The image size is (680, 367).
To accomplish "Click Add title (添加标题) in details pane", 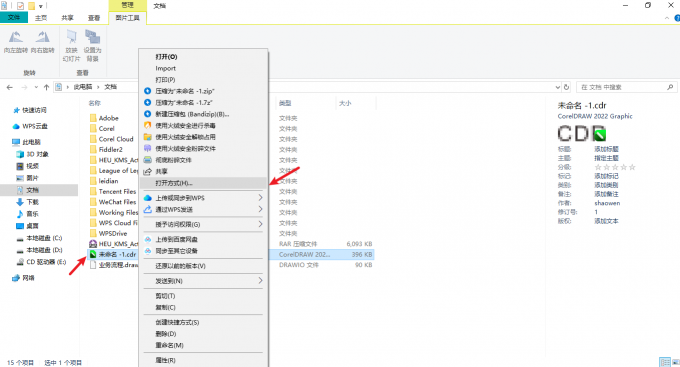I will [606, 149].
